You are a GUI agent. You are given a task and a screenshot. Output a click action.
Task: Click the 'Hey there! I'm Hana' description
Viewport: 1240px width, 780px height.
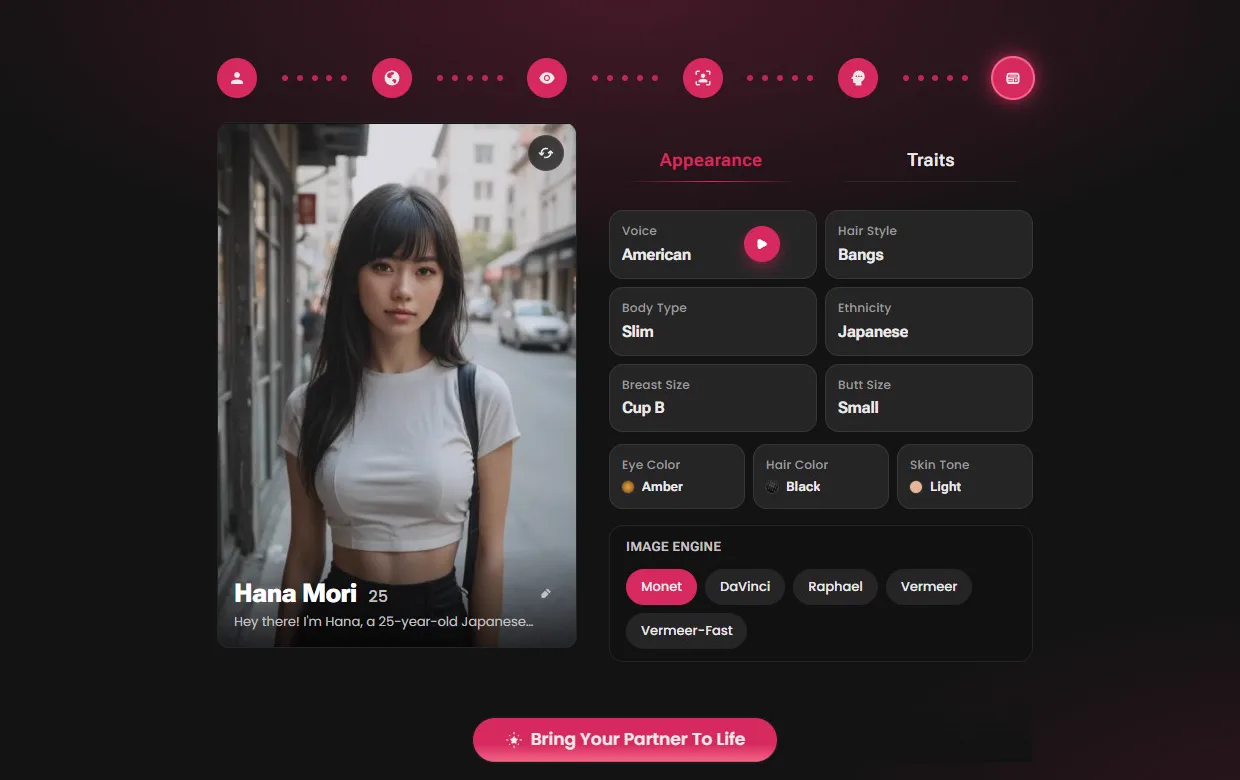[383, 621]
